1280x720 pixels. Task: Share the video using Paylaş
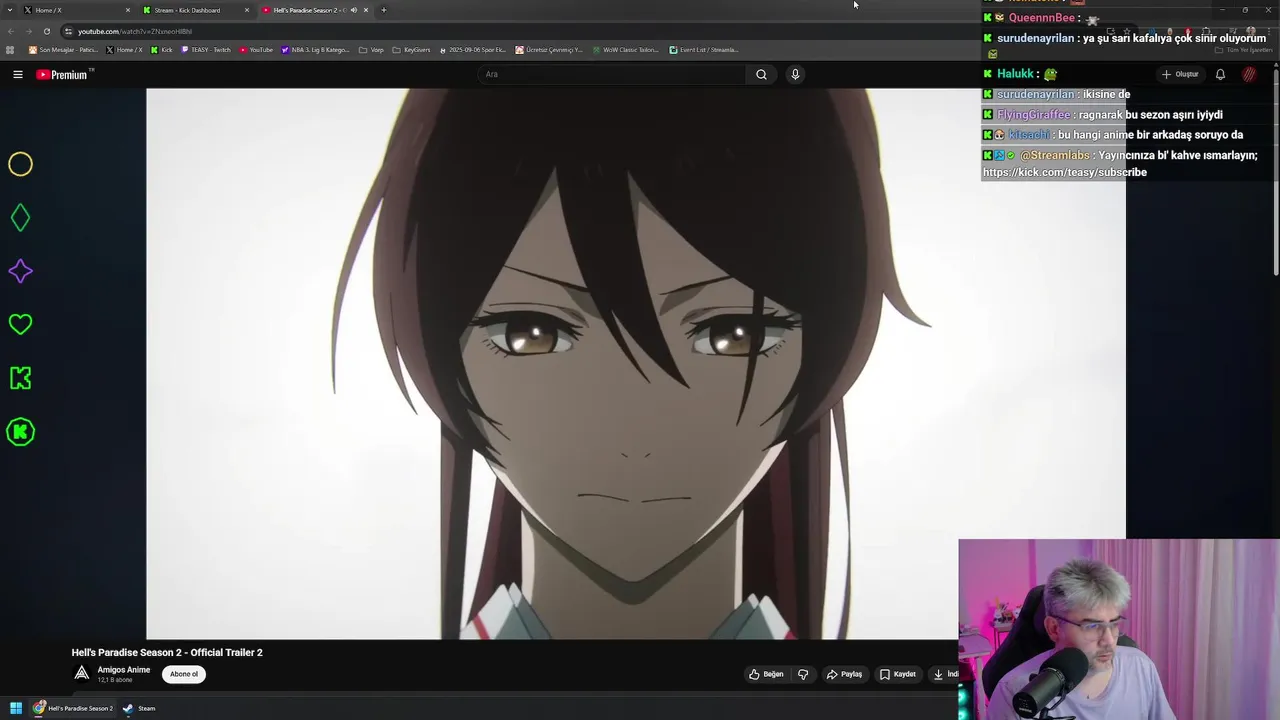coord(844,674)
